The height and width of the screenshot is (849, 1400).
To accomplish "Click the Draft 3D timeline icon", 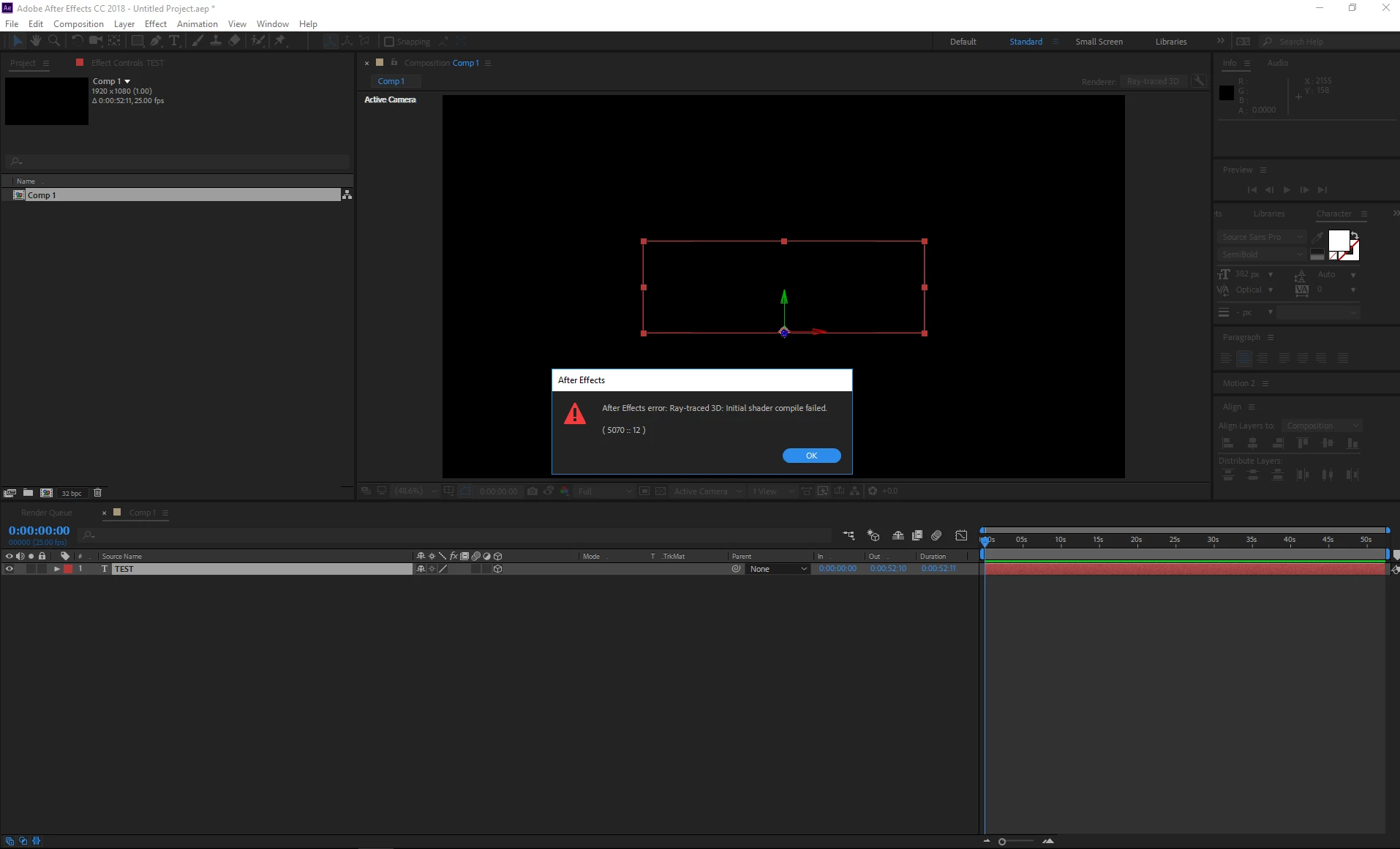I will coord(873,535).
